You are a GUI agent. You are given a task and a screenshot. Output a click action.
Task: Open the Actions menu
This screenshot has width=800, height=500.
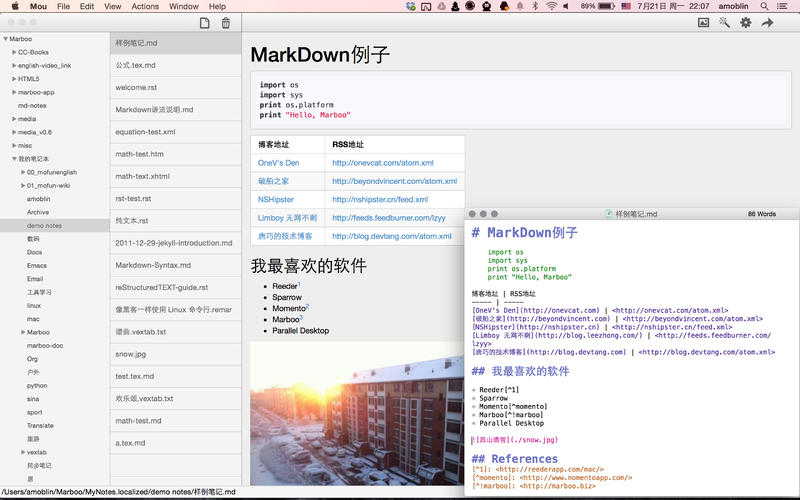pyautogui.click(x=145, y=6)
